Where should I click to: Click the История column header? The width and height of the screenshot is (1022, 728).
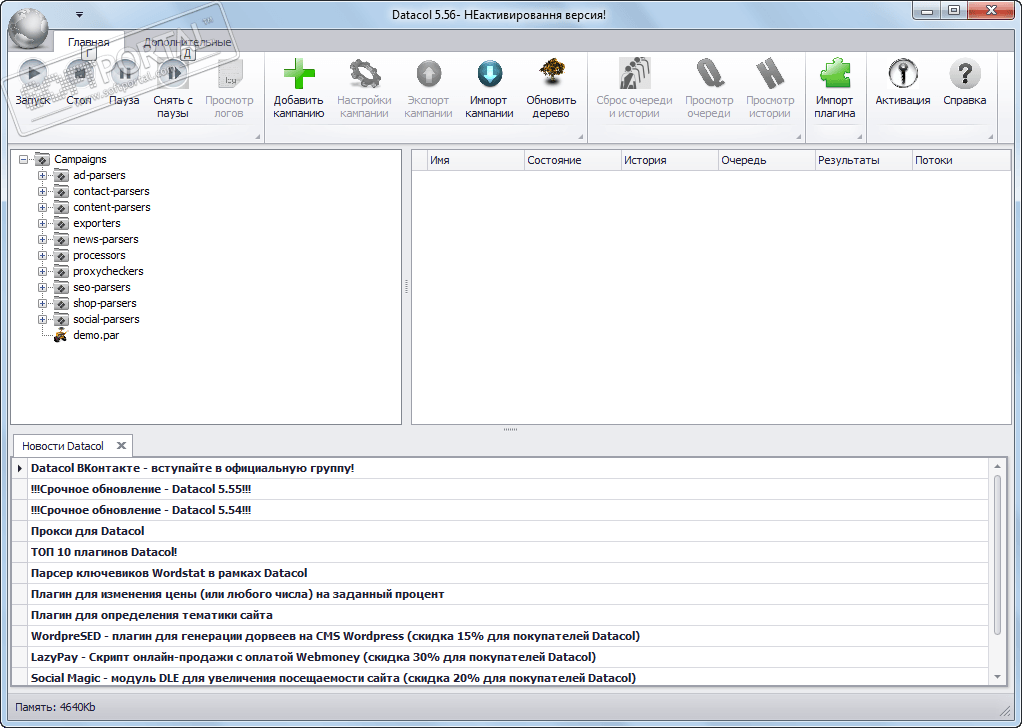point(669,160)
